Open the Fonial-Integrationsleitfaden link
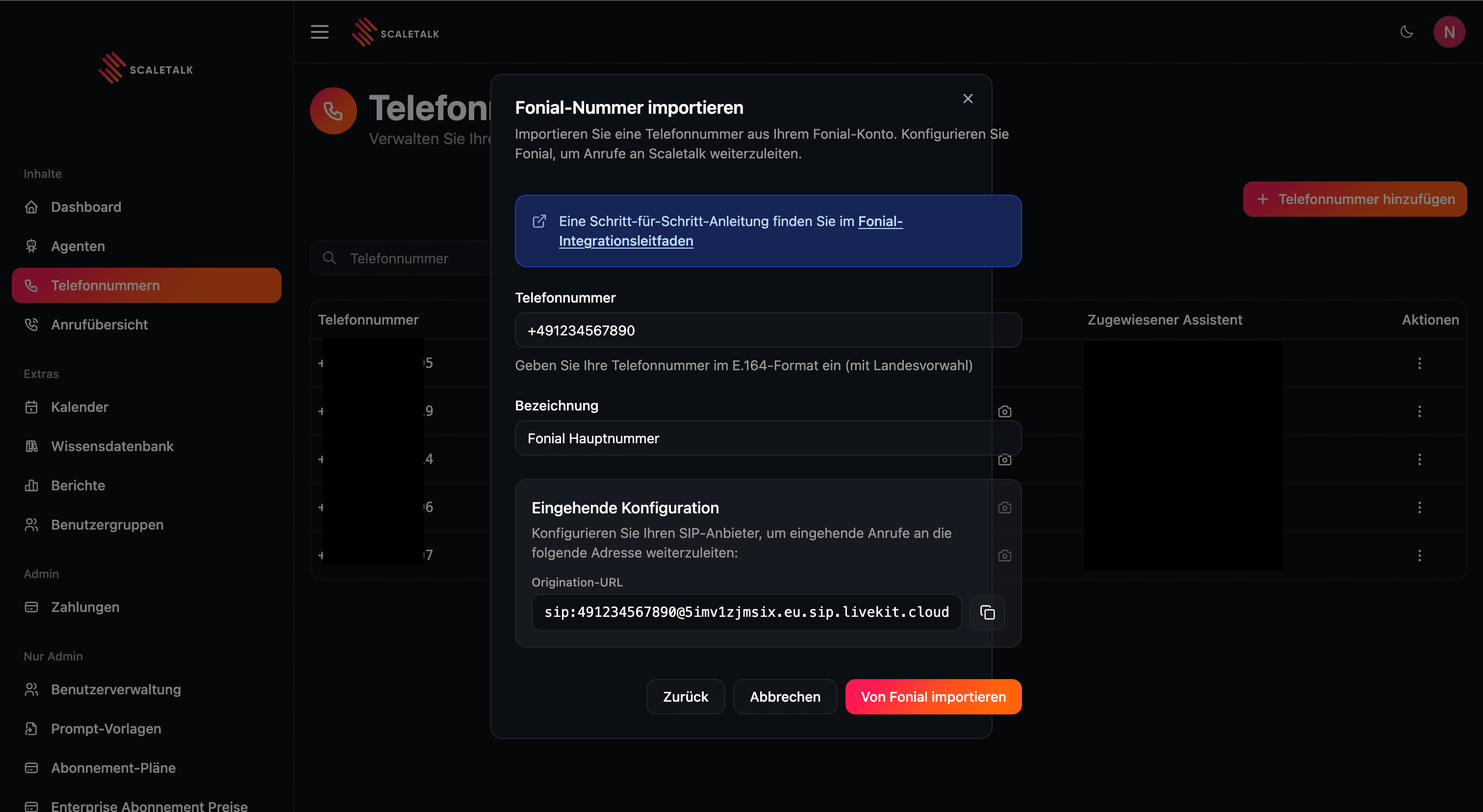The width and height of the screenshot is (1483, 812). (x=731, y=231)
